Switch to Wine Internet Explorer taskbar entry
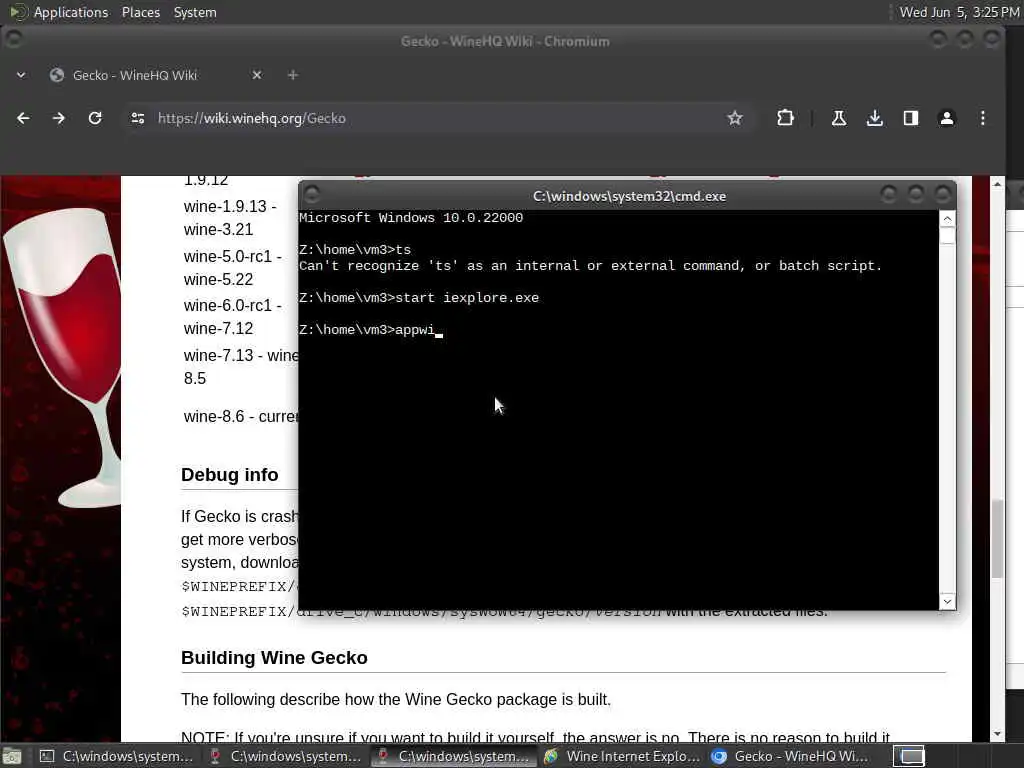Viewport: 1024px width, 768px height. coord(621,756)
